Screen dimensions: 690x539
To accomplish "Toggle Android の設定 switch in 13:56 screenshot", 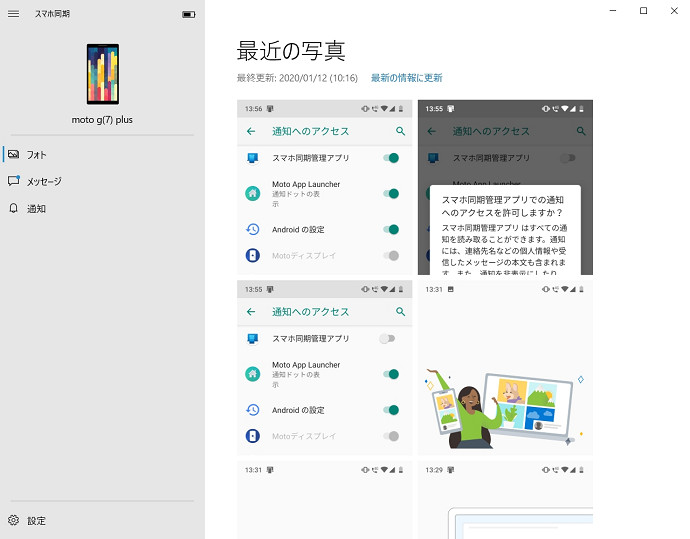I will 391,229.
